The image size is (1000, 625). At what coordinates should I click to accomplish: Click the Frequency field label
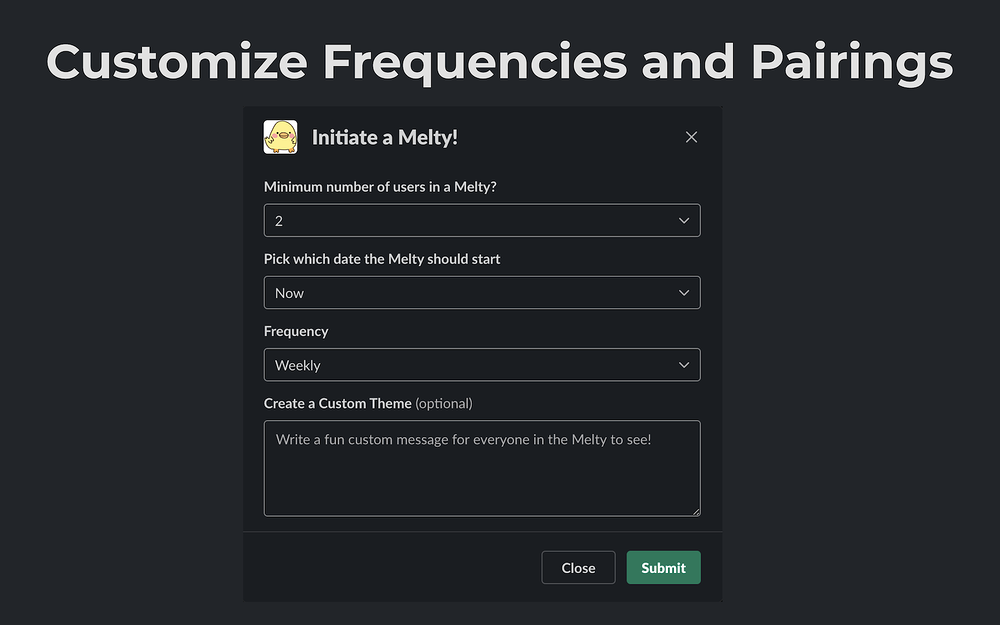(296, 331)
